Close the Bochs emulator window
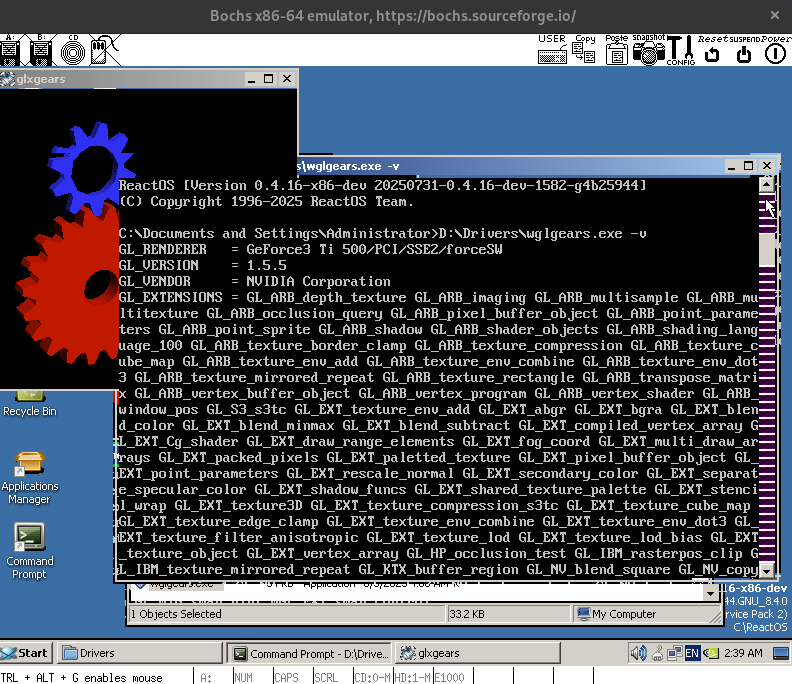The height and width of the screenshot is (684, 792). coord(775,16)
